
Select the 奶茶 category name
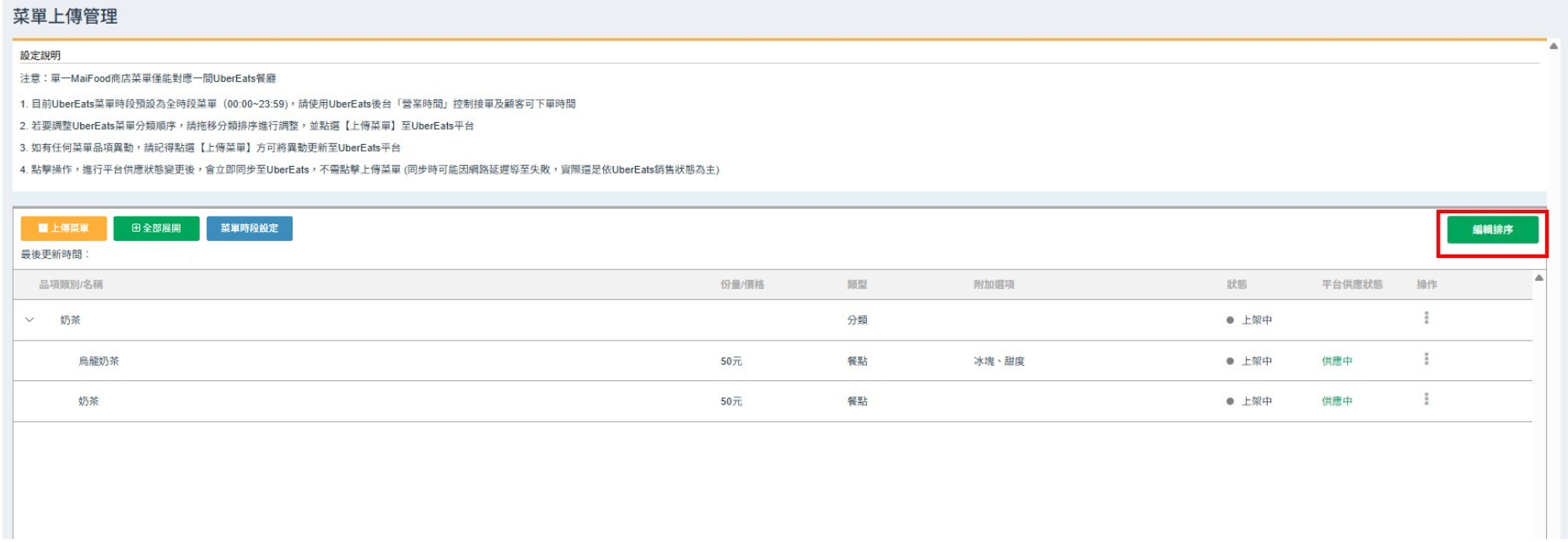(x=71, y=320)
